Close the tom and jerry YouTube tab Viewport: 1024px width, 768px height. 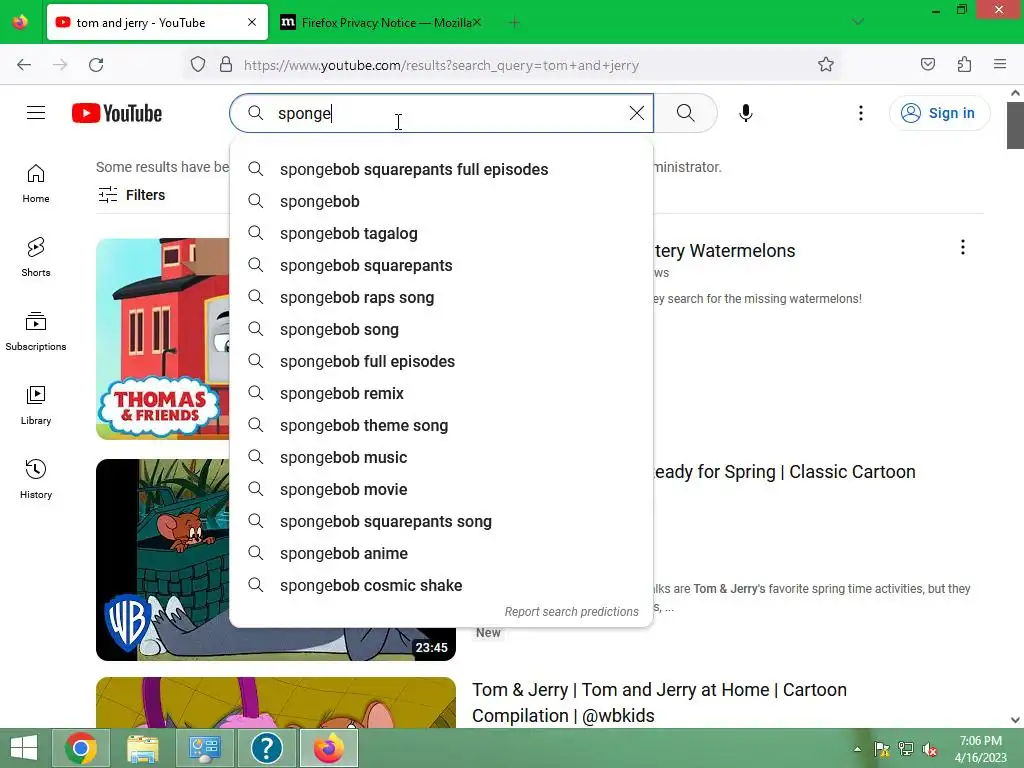(x=252, y=23)
